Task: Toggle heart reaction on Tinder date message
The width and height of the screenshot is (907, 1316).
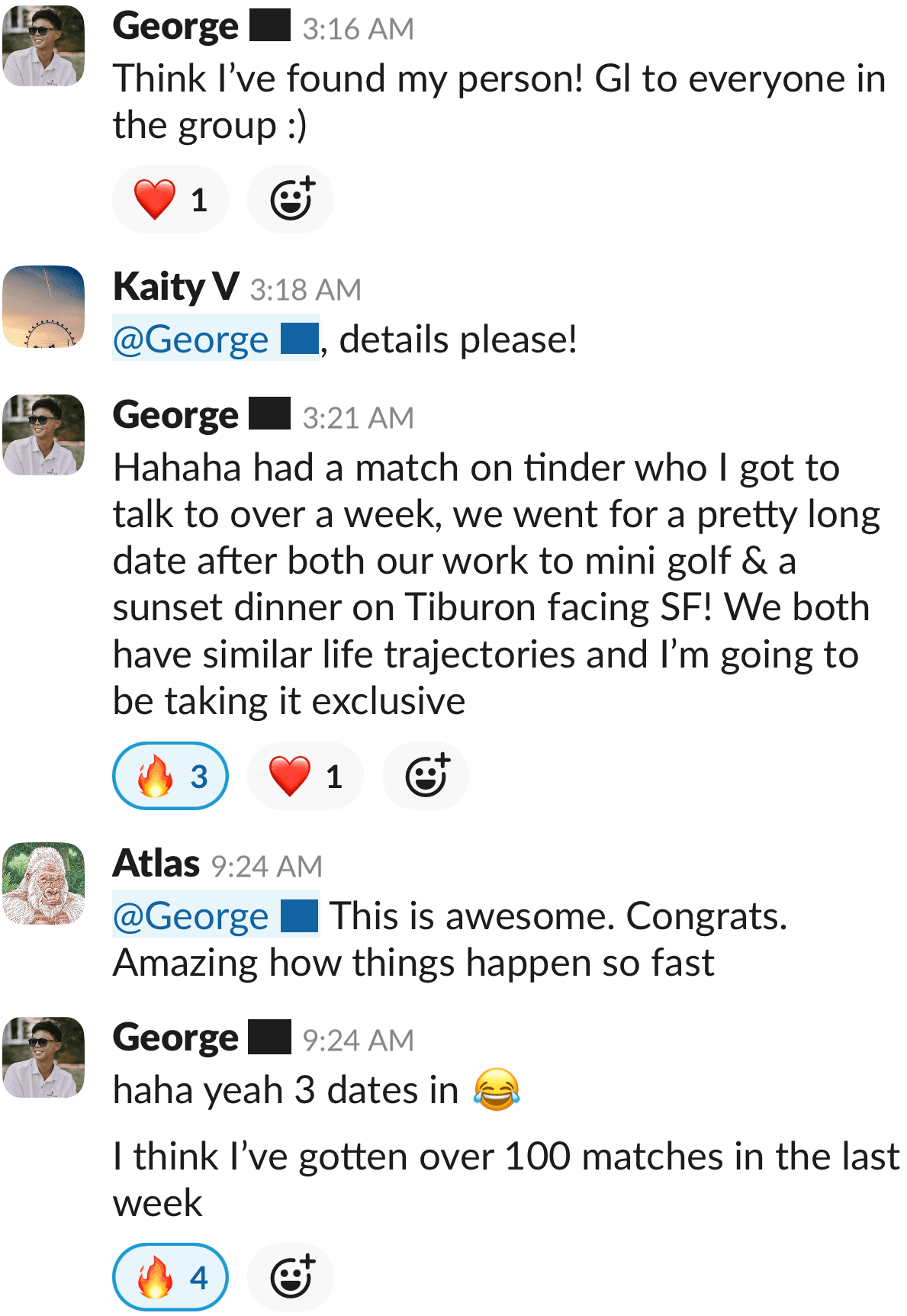Action: pyautogui.click(x=305, y=776)
